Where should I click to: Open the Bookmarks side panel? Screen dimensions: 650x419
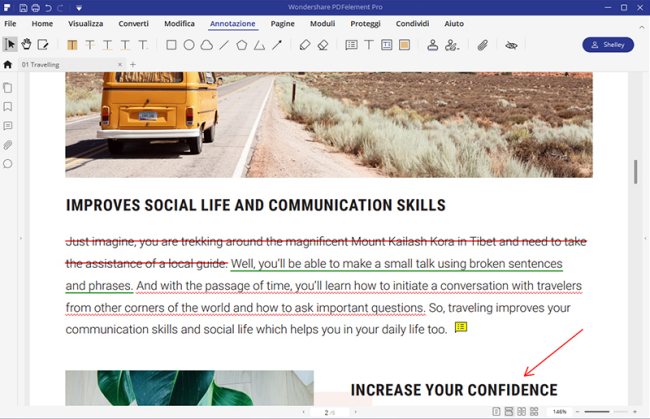tap(8, 106)
